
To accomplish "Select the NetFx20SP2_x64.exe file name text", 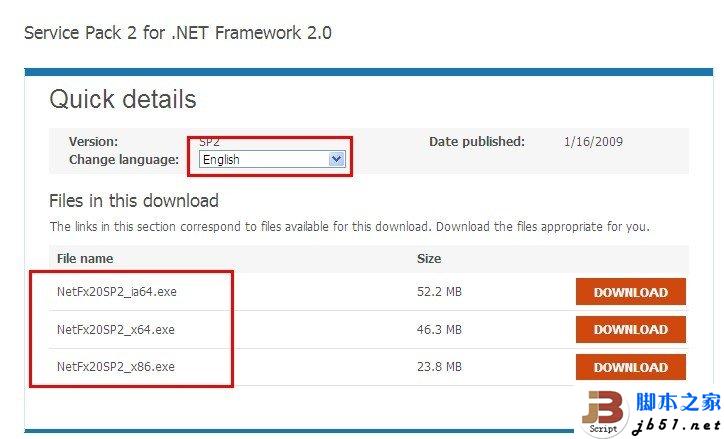I will click(115, 329).
